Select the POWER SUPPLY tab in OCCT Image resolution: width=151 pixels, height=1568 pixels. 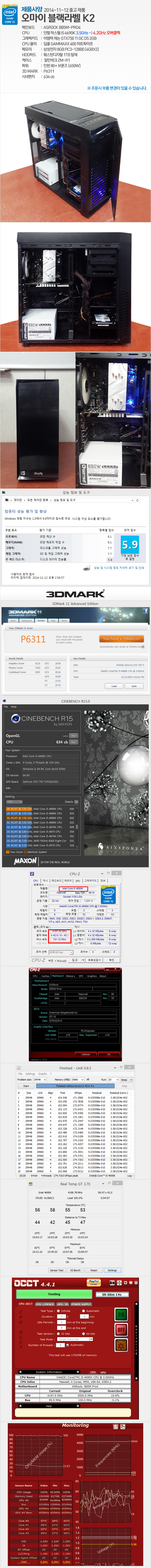point(81,1305)
